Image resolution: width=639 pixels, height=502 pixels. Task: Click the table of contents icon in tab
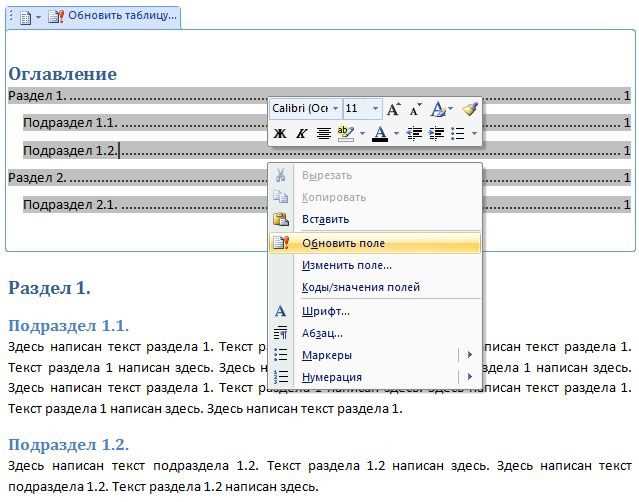(x=25, y=18)
